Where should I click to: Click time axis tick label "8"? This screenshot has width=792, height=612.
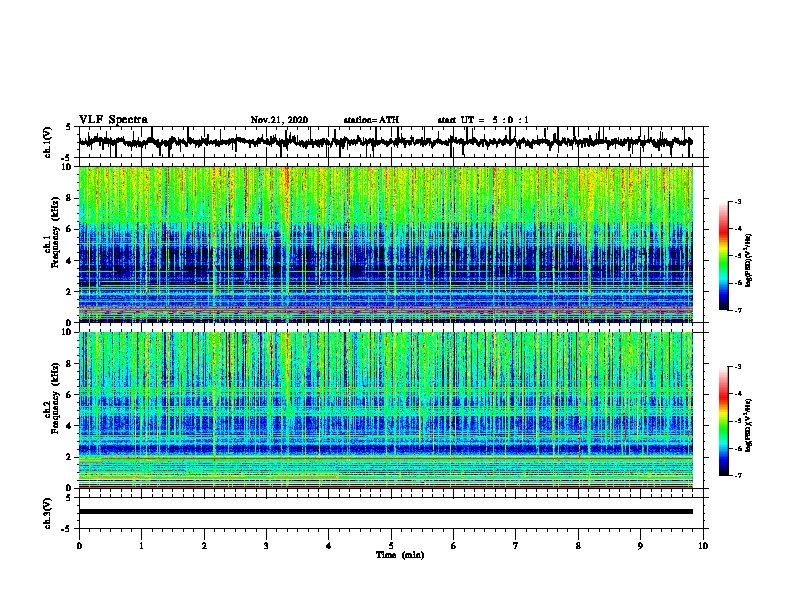[x=578, y=546]
